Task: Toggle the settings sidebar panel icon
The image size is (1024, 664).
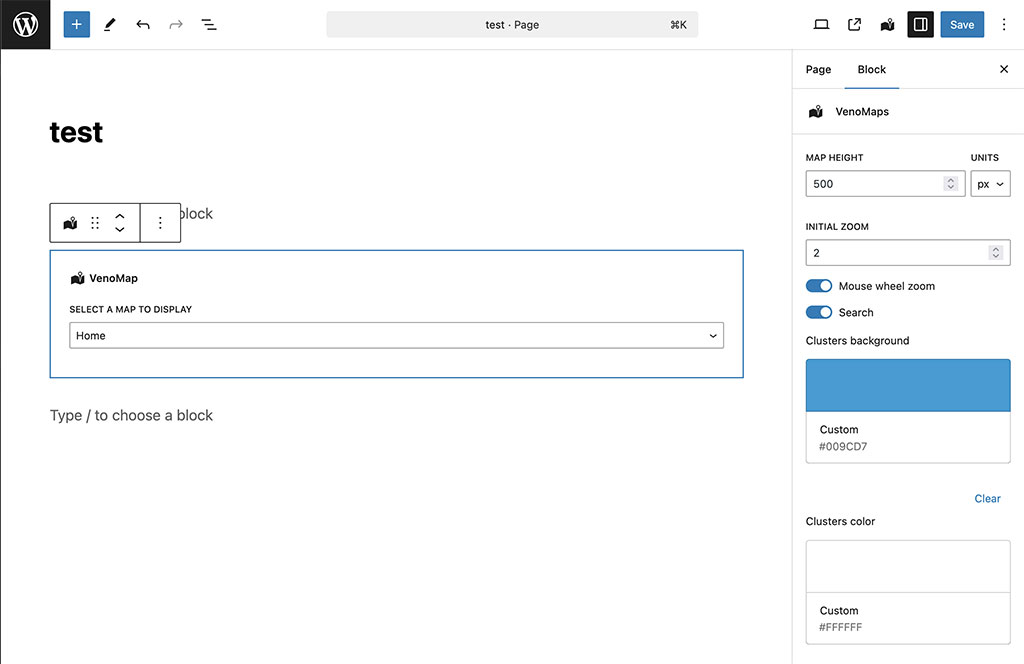Action: [x=920, y=25]
